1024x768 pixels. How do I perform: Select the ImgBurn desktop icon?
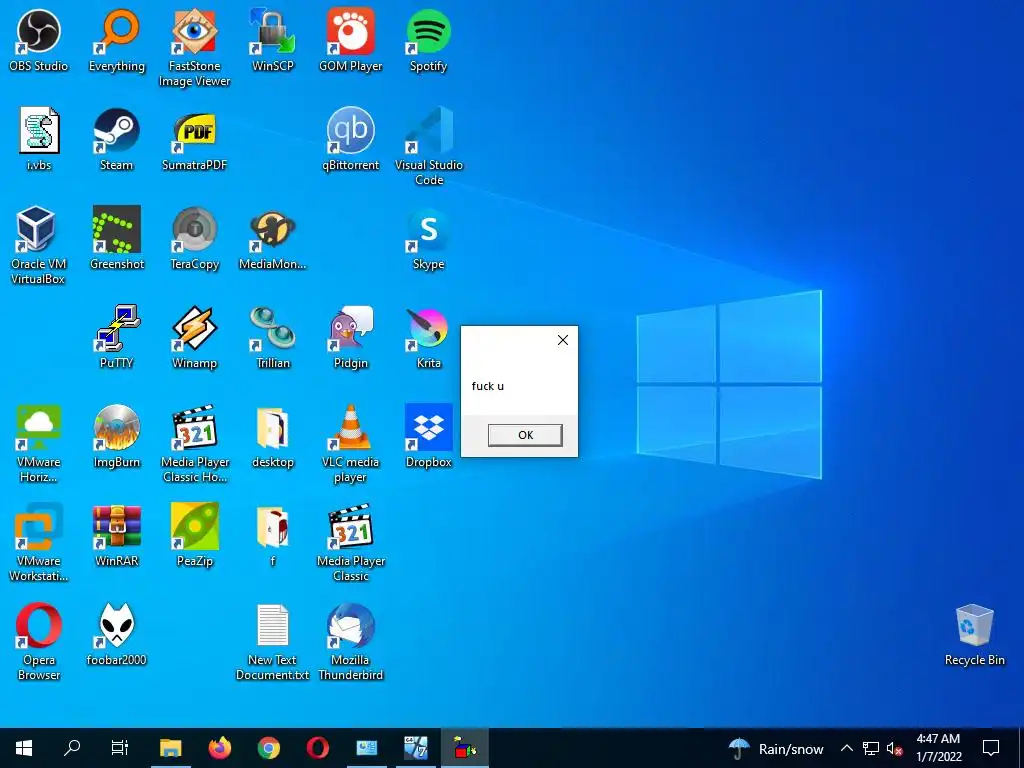(x=117, y=436)
